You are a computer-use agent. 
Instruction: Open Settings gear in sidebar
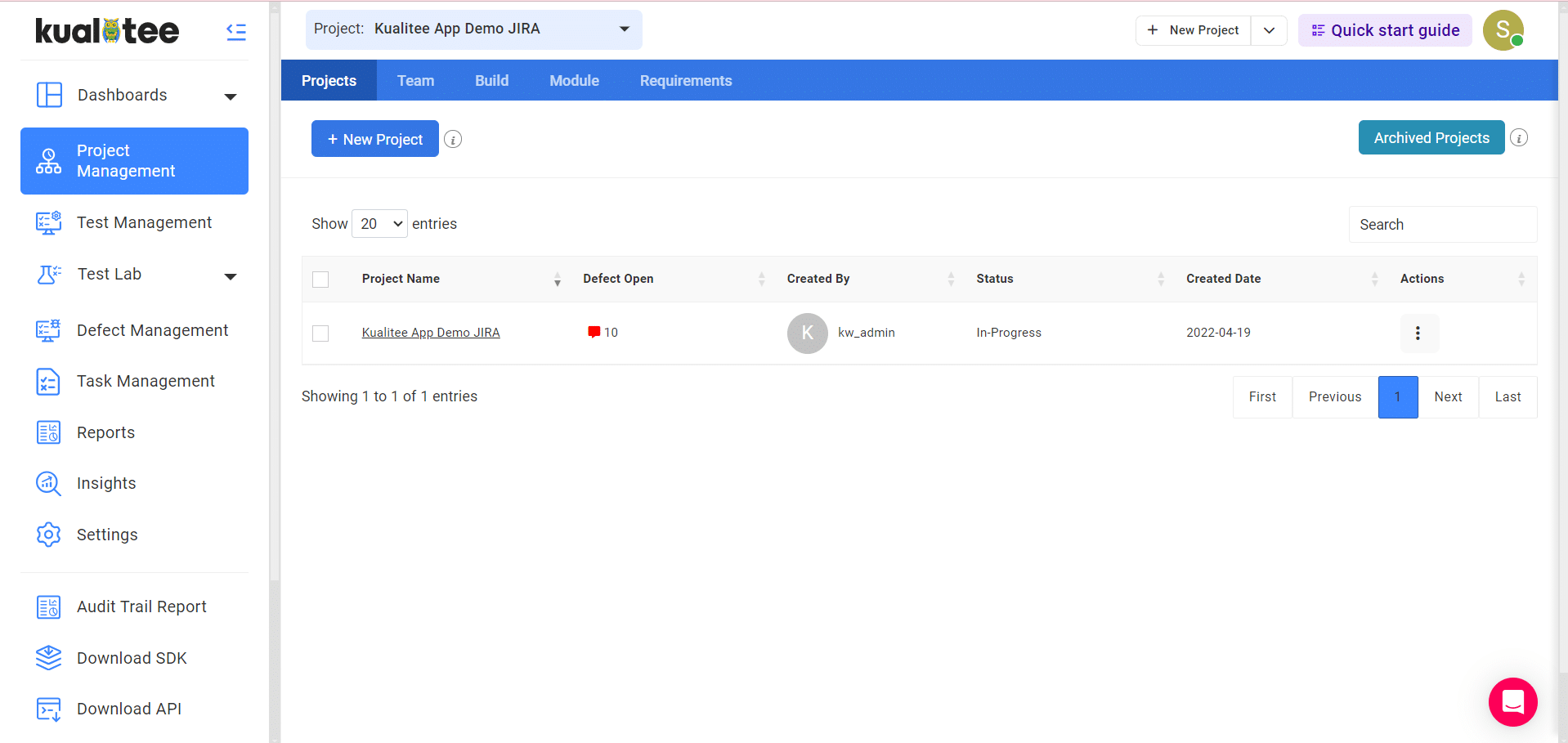click(x=48, y=535)
